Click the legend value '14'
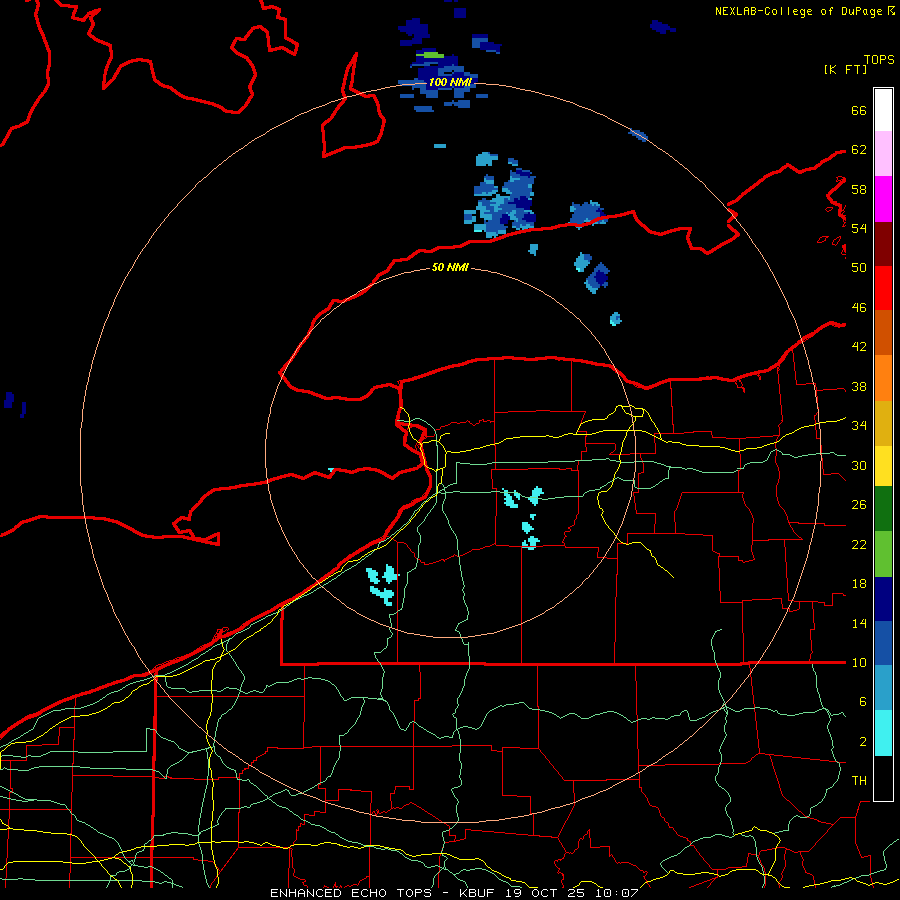Viewport: 900px width, 900px height. click(859, 623)
